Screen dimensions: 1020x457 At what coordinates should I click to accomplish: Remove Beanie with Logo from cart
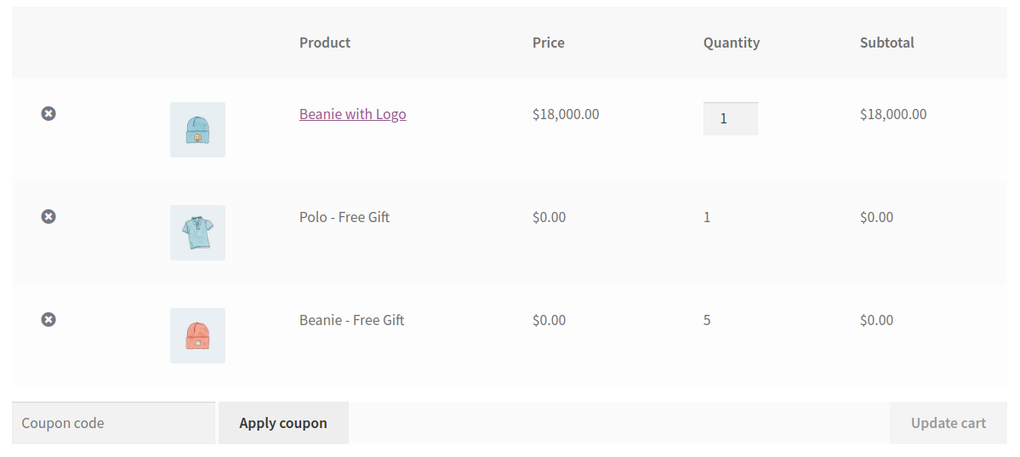(x=48, y=114)
